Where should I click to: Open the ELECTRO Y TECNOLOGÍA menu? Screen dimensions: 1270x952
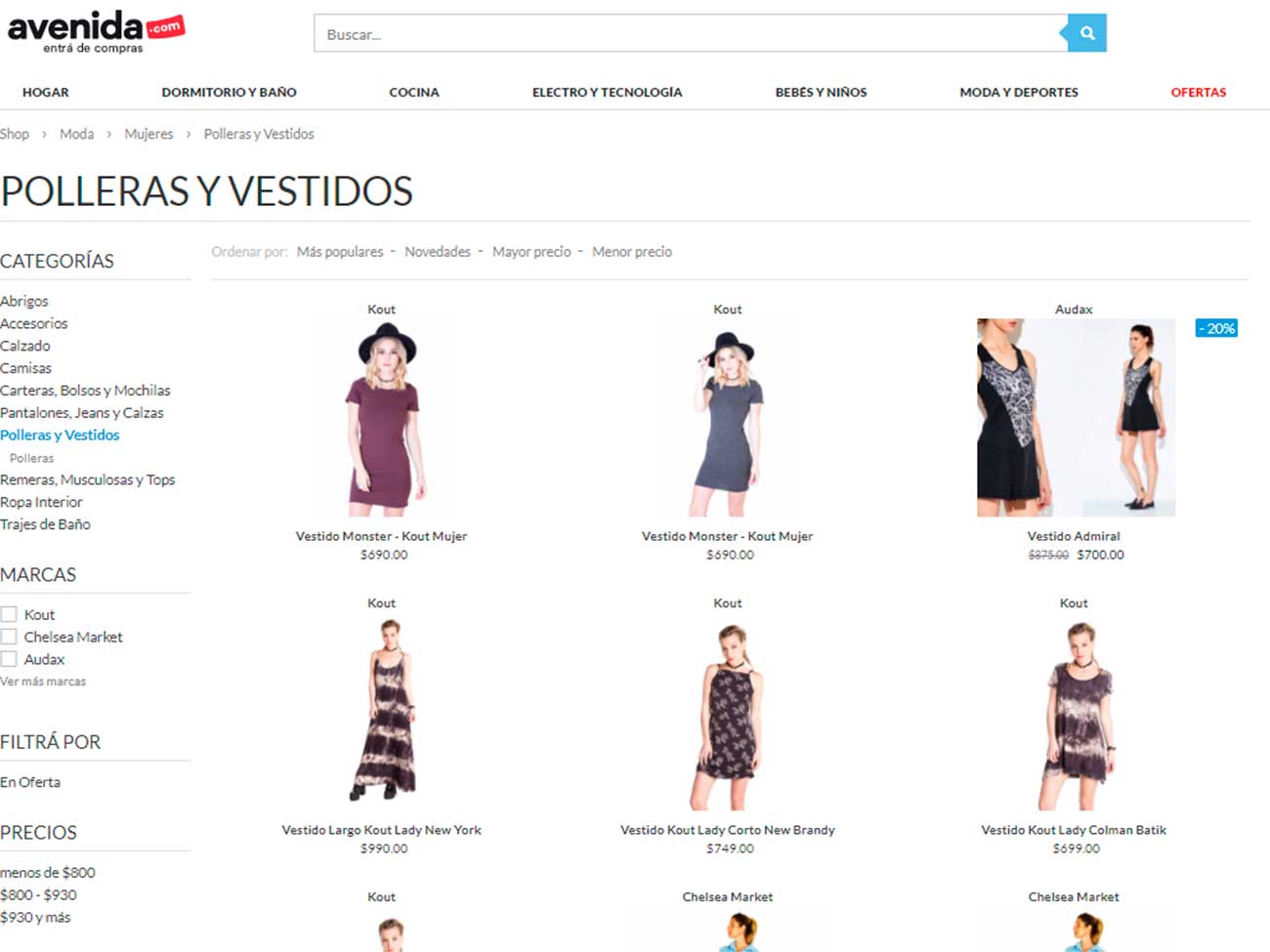coord(607,92)
